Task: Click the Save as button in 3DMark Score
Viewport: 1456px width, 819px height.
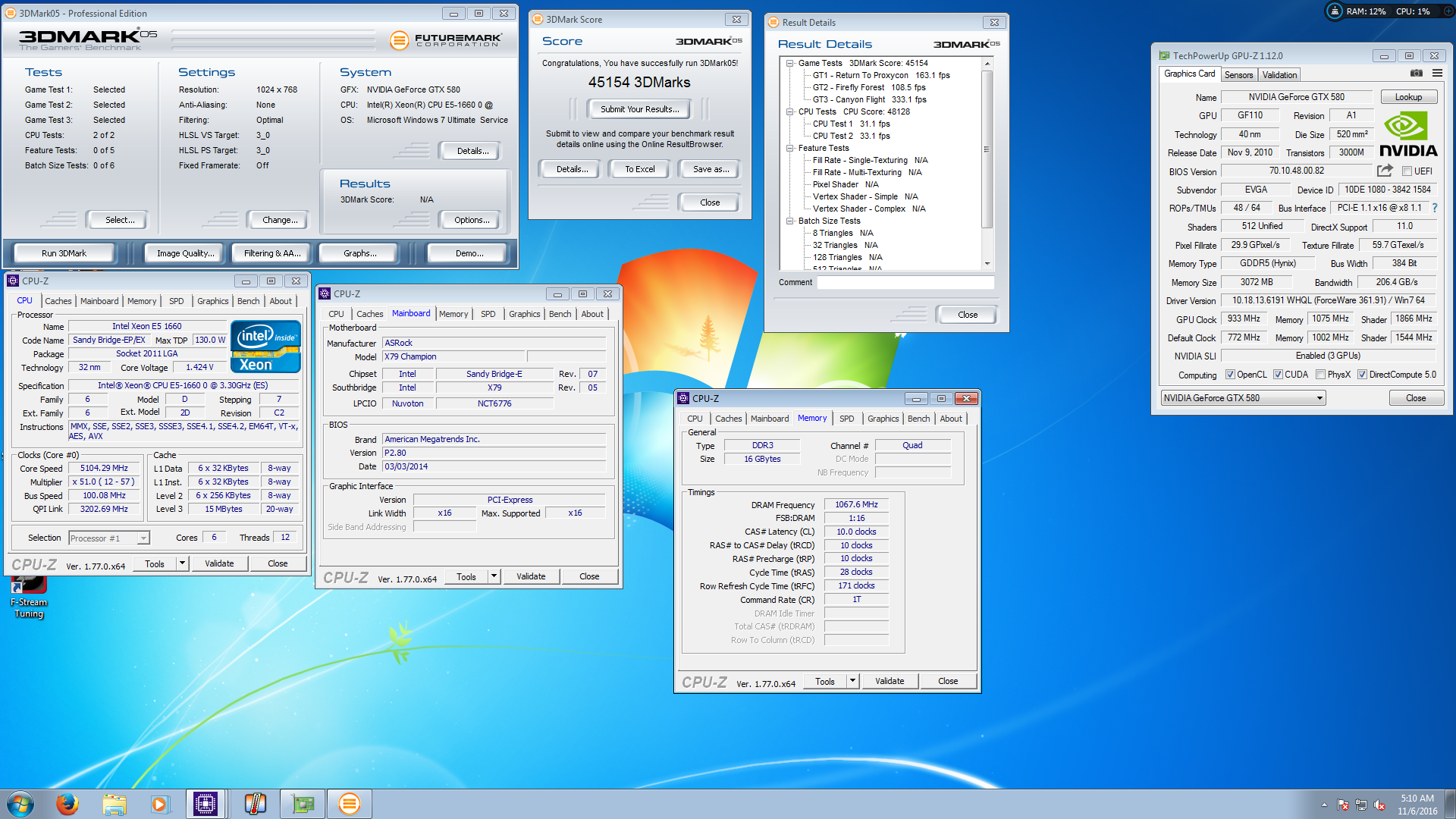Action: coord(711,169)
